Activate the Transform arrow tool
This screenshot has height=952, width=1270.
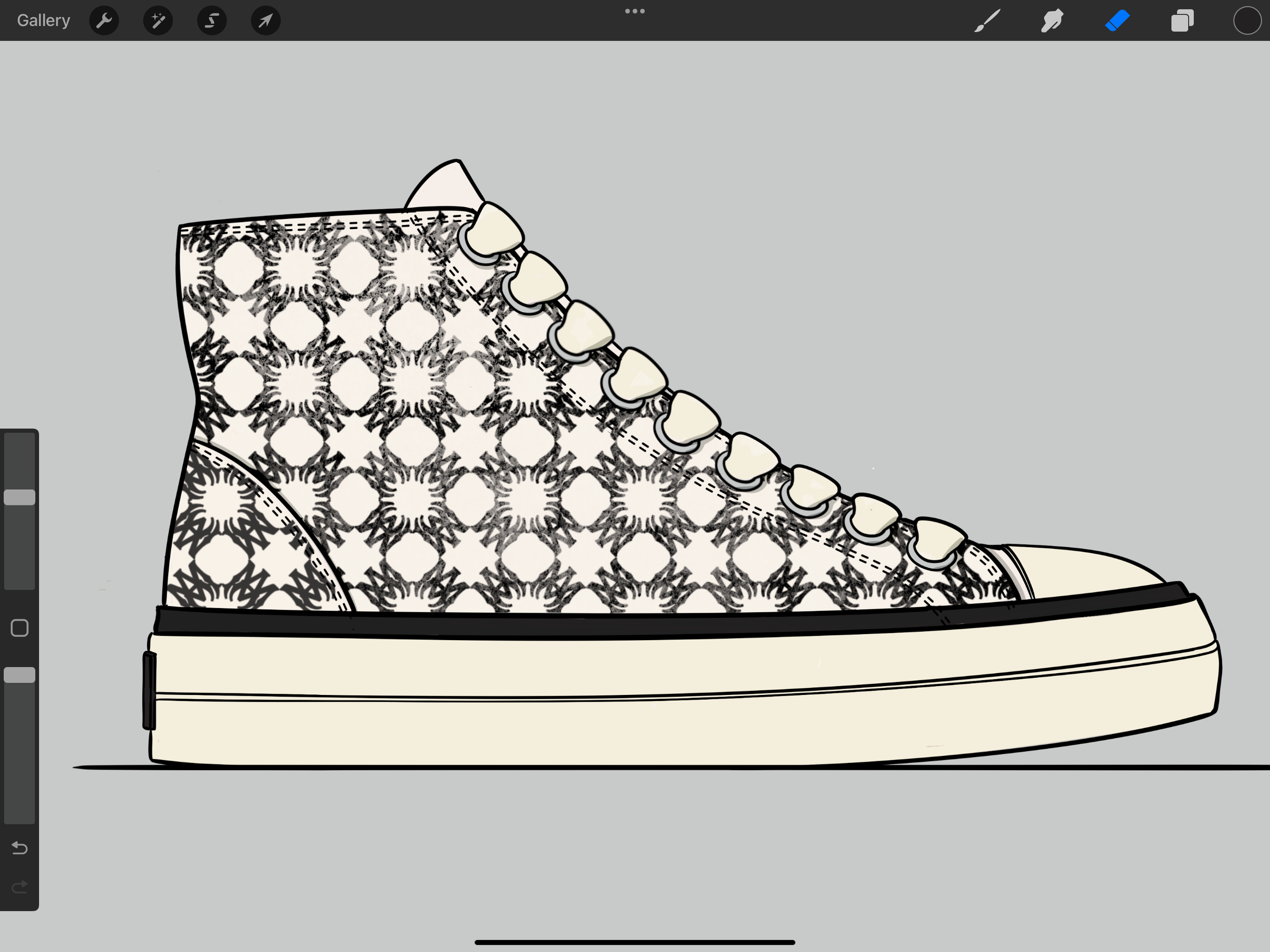265,21
